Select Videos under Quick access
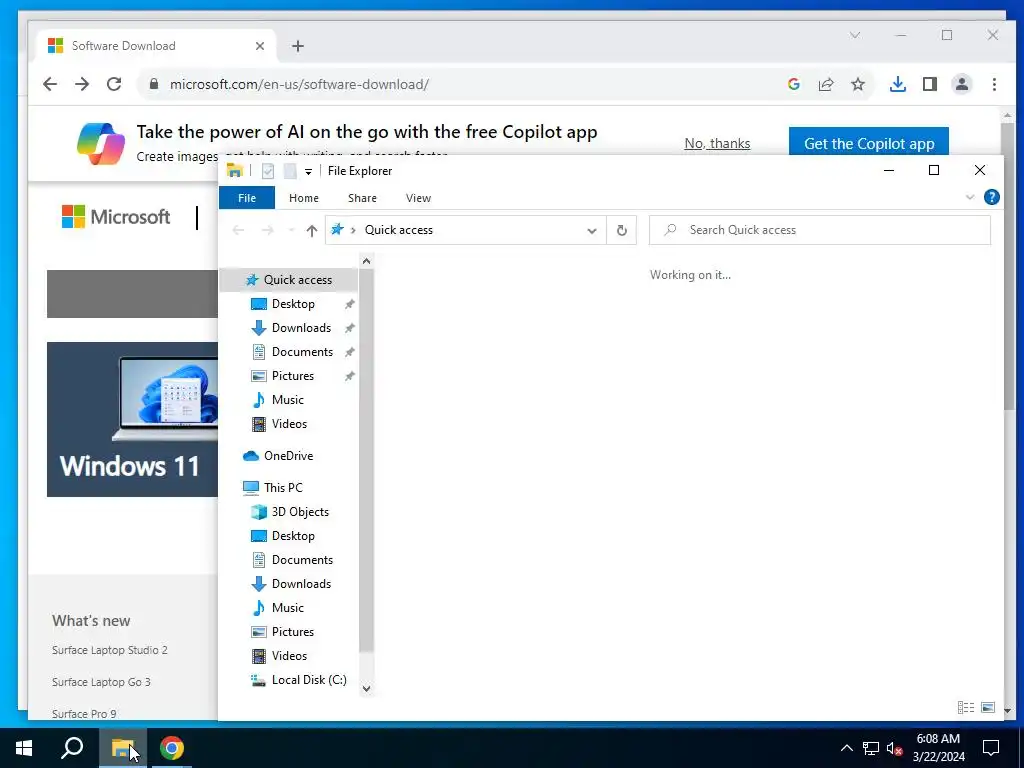Screen dimensions: 1024x768 point(289,424)
